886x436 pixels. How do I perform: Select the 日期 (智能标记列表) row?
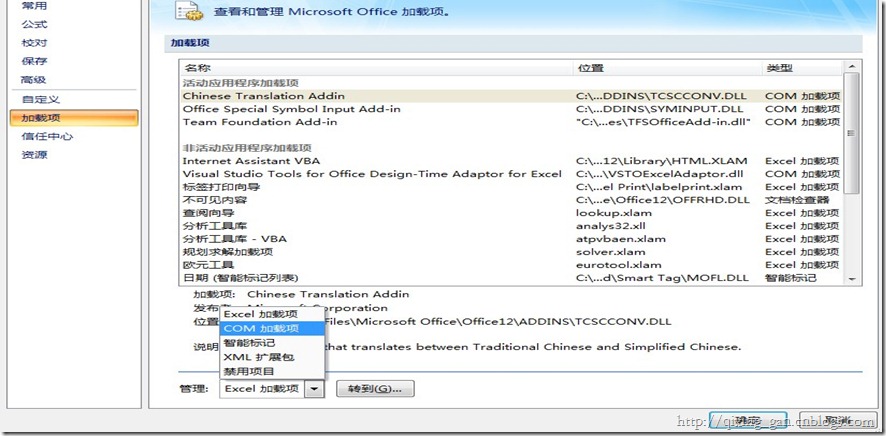pos(511,278)
